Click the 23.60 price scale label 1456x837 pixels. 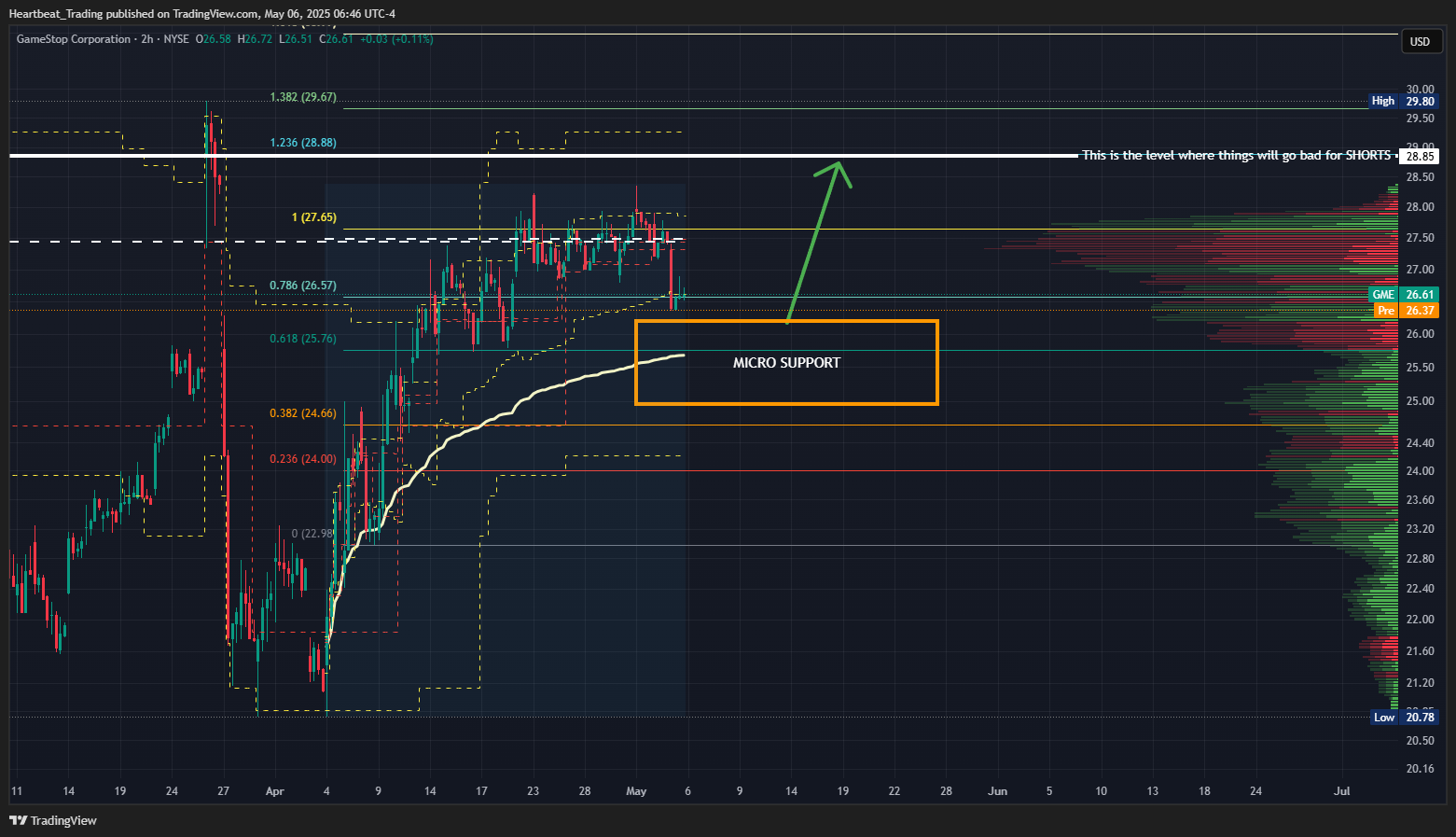1420,500
